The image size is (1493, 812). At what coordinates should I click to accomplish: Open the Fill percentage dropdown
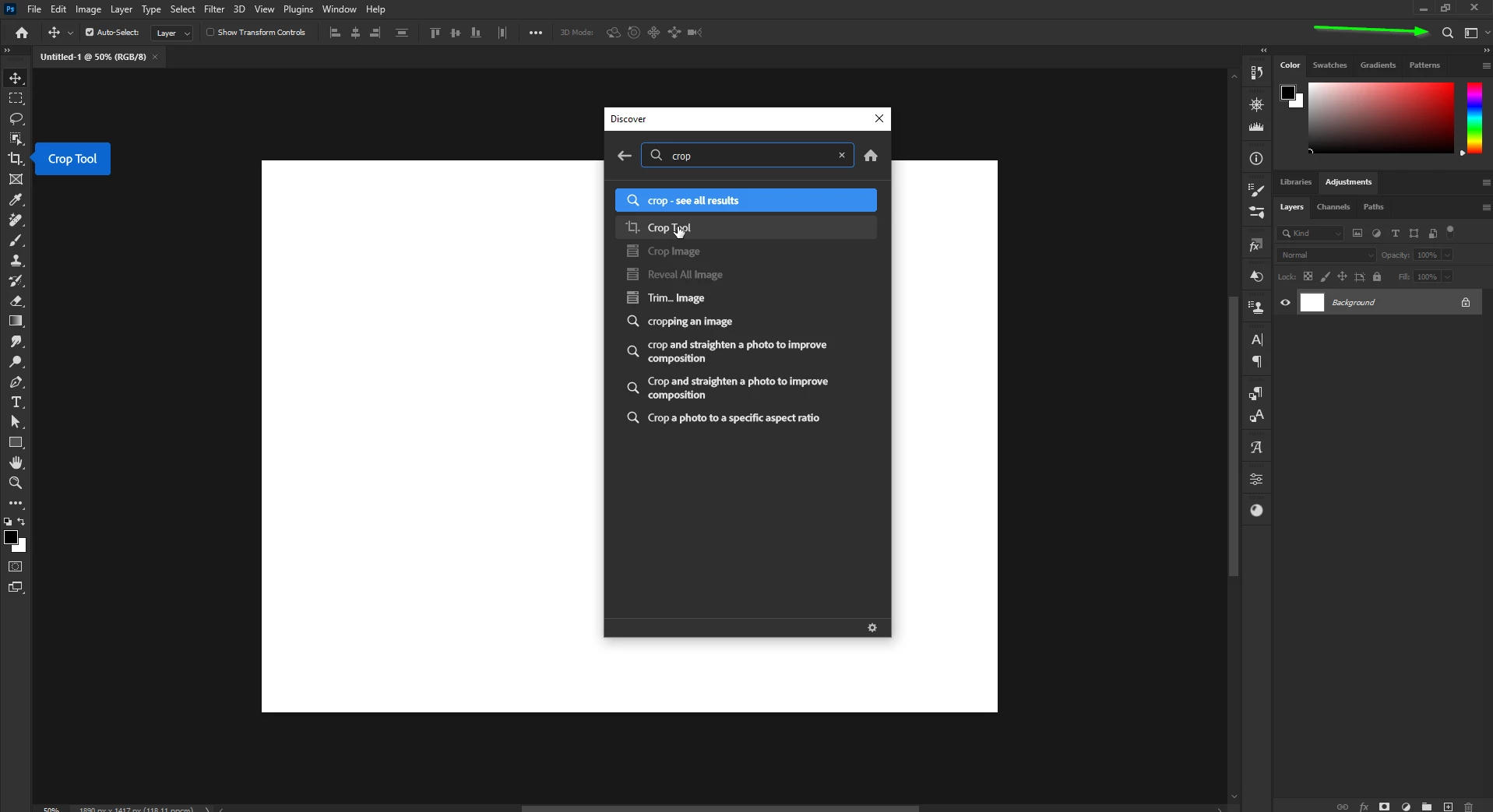[1447, 277]
